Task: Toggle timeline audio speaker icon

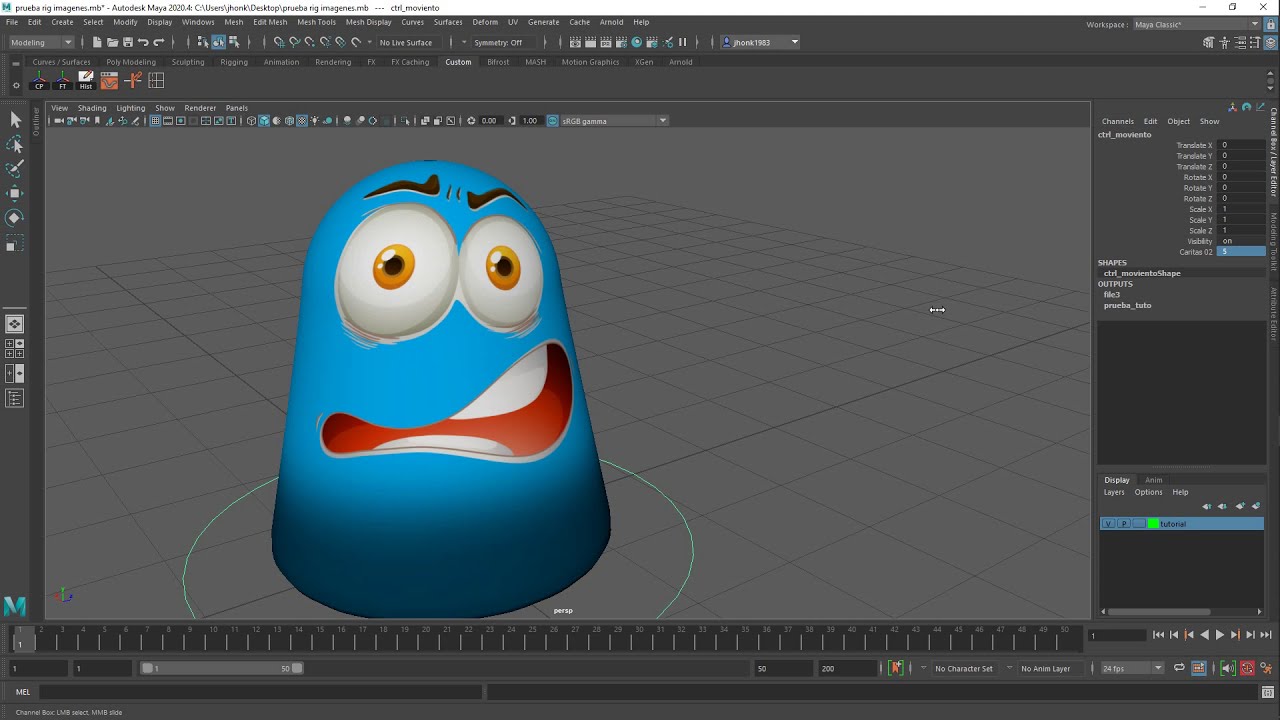Action: (x=1228, y=668)
